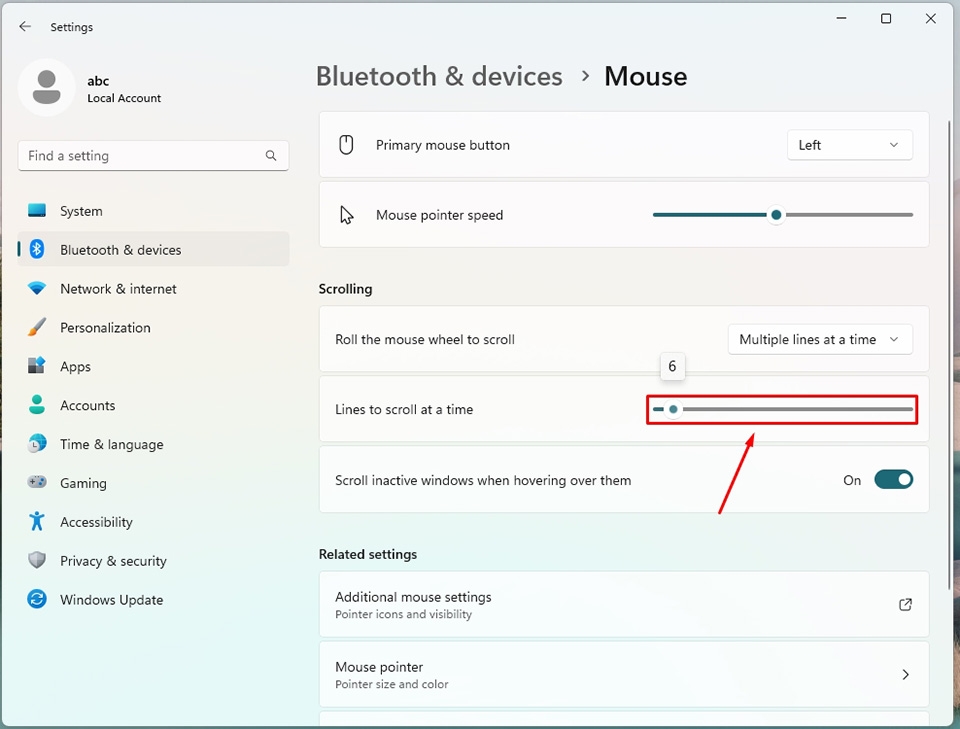Go to Gaming settings

click(x=153, y=482)
